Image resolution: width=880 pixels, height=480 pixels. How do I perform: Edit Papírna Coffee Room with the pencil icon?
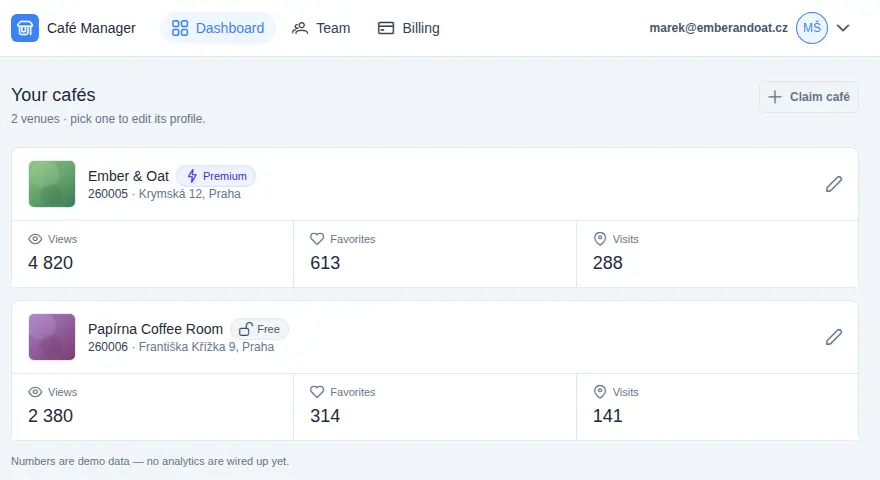tap(834, 337)
